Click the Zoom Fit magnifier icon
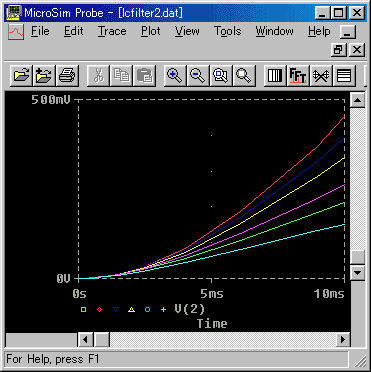This screenshot has height=372, width=371. [244, 76]
